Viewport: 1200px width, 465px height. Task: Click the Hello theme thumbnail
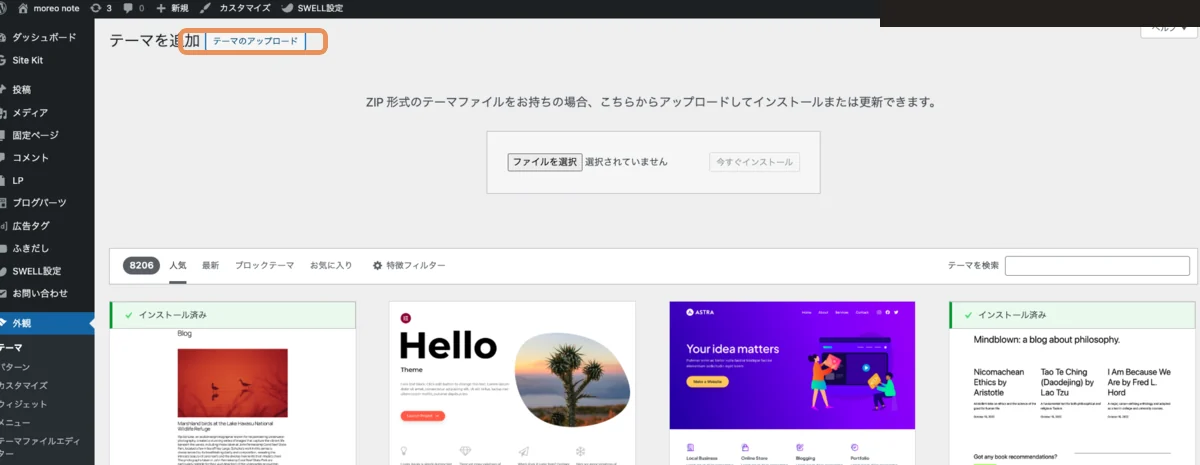click(x=512, y=383)
